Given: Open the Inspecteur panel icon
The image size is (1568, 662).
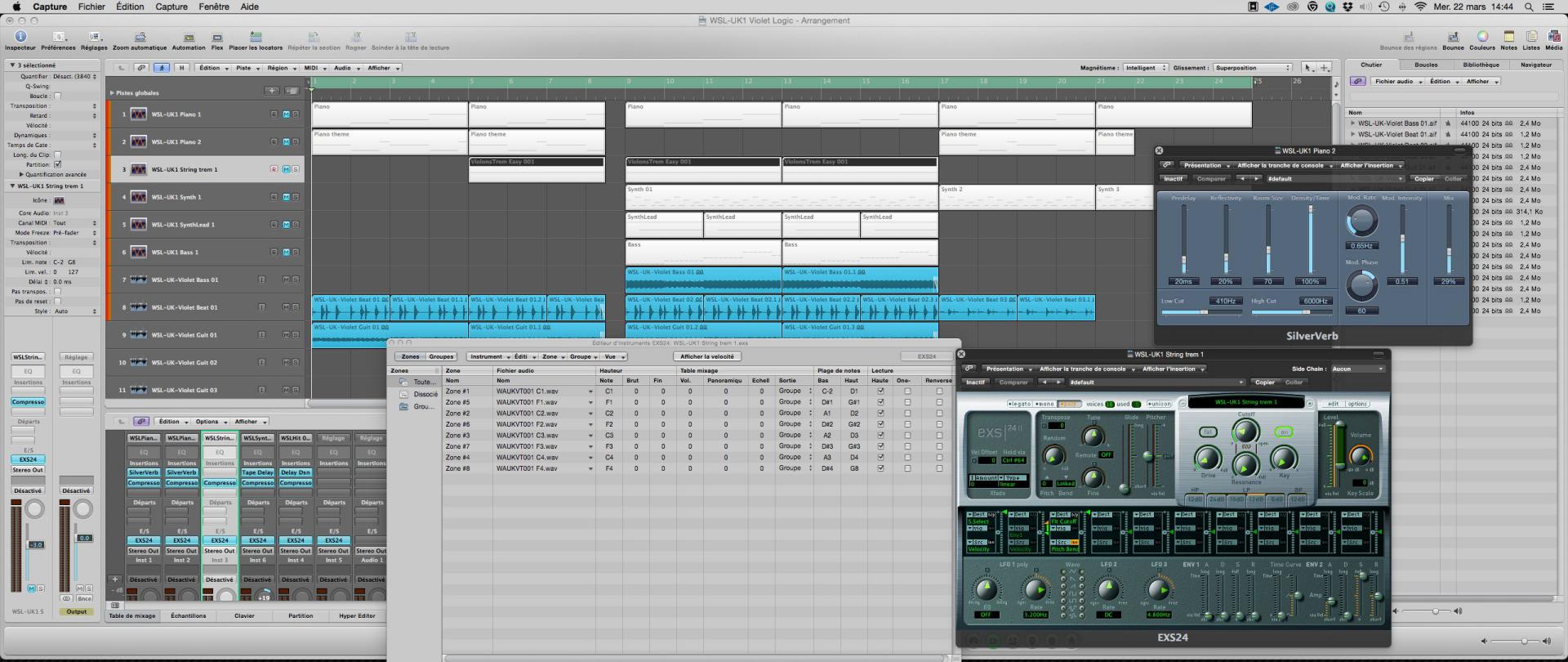Looking at the screenshot, I should coord(20,37).
